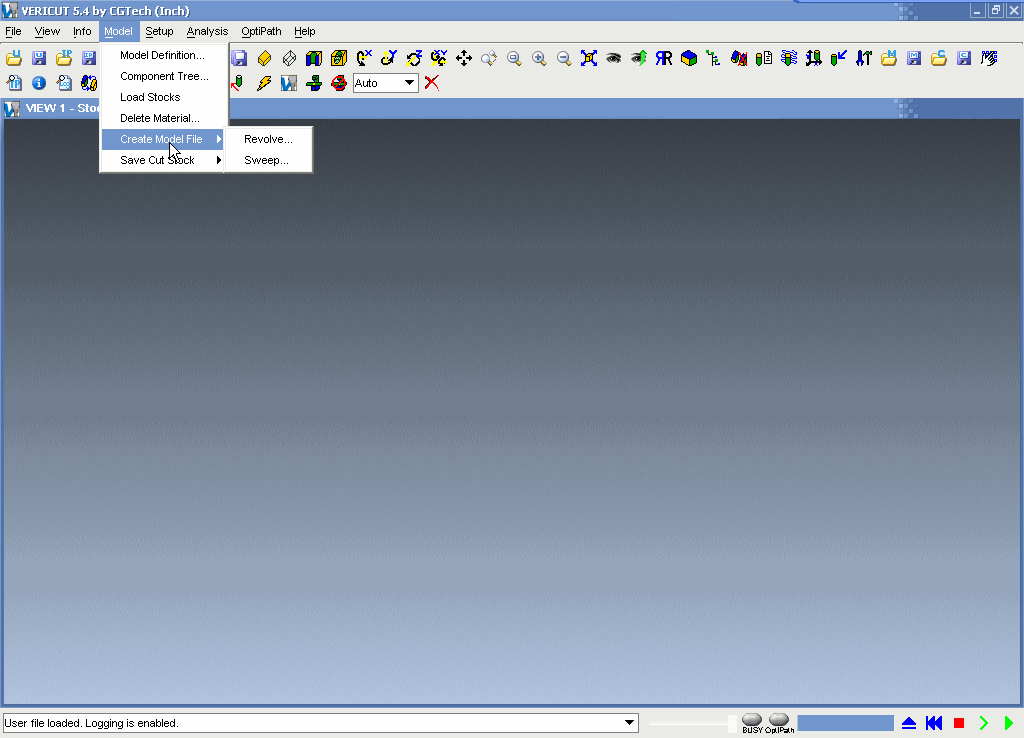Click the save disk icon labeled C
Viewport: 1024px width, 738px height.
[964, 58]
